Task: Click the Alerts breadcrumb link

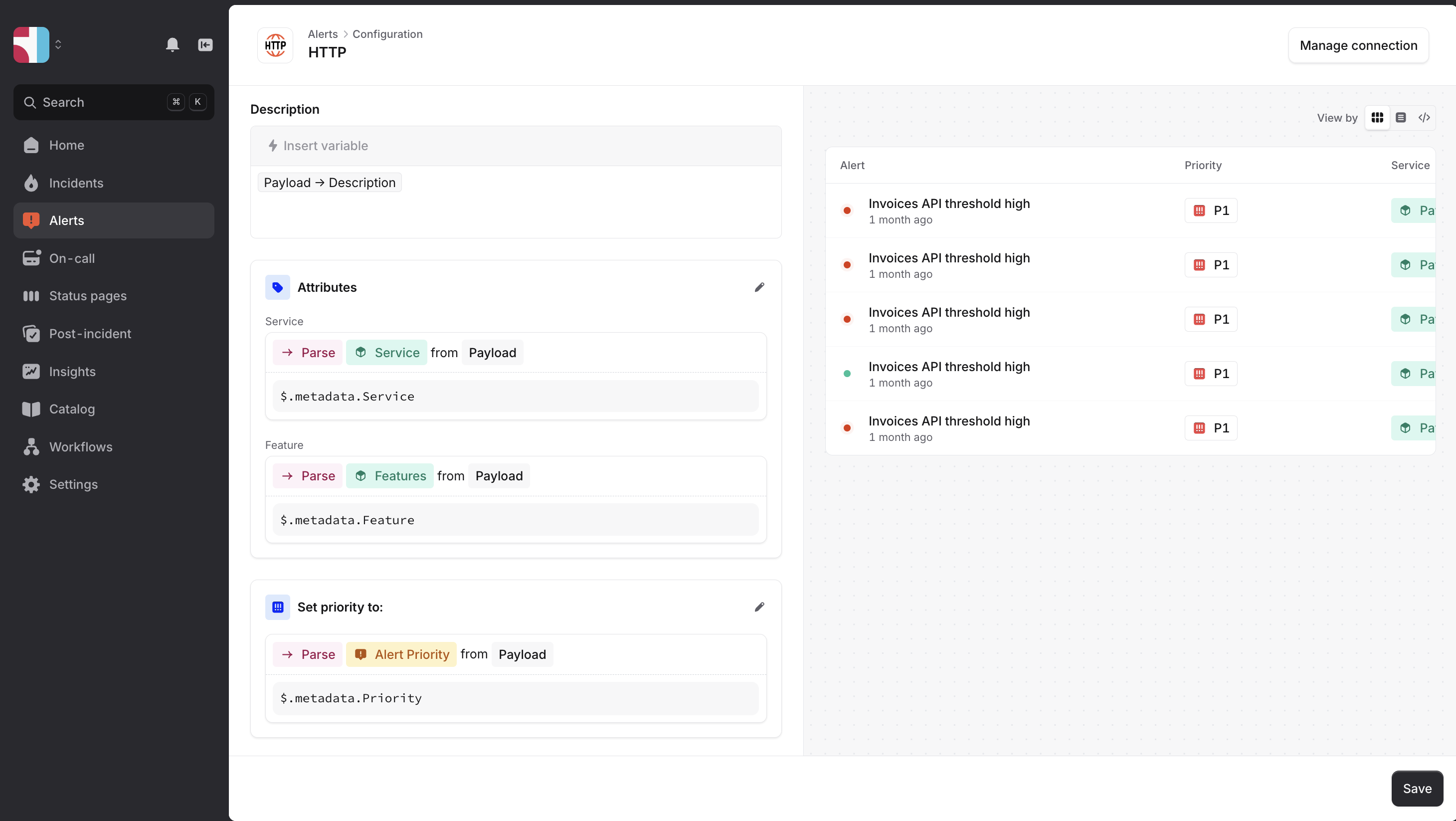Action: pyautogui.click(x=322, y=34)
